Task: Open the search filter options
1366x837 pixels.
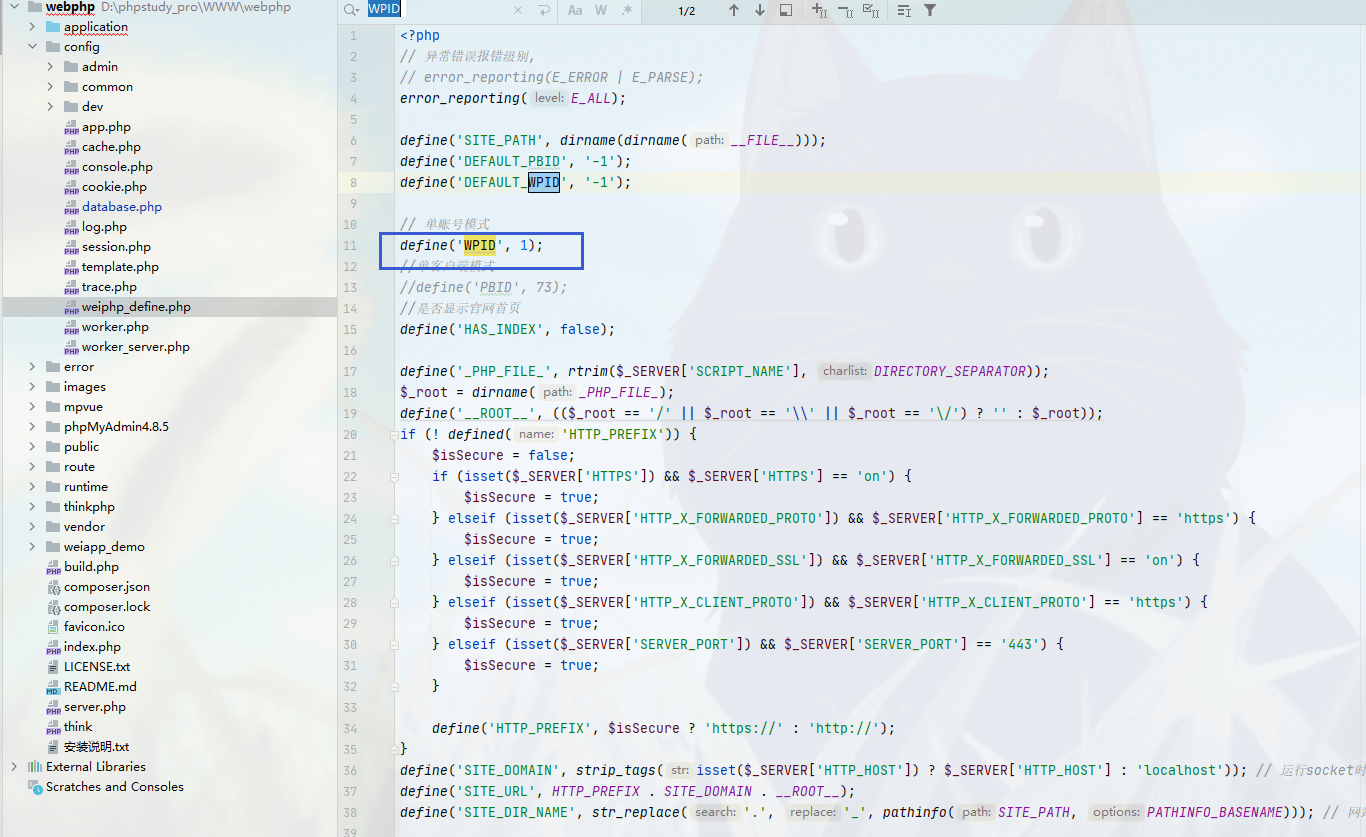Action: 930,10
